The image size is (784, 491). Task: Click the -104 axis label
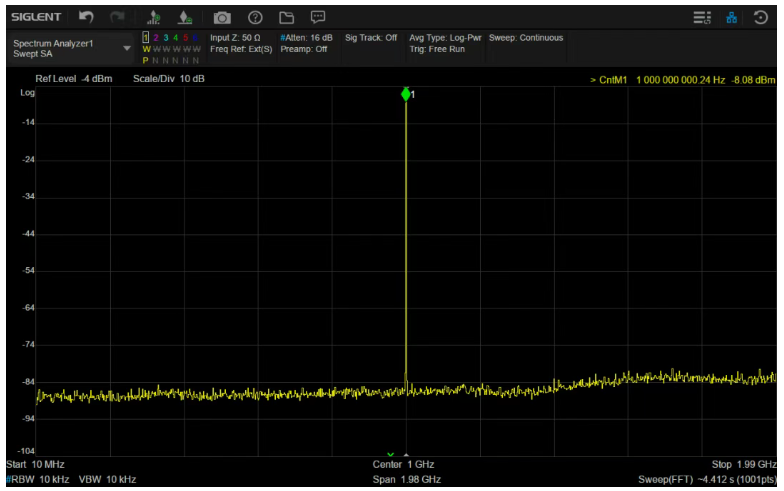pyautogui.click(x=26, y=451)
